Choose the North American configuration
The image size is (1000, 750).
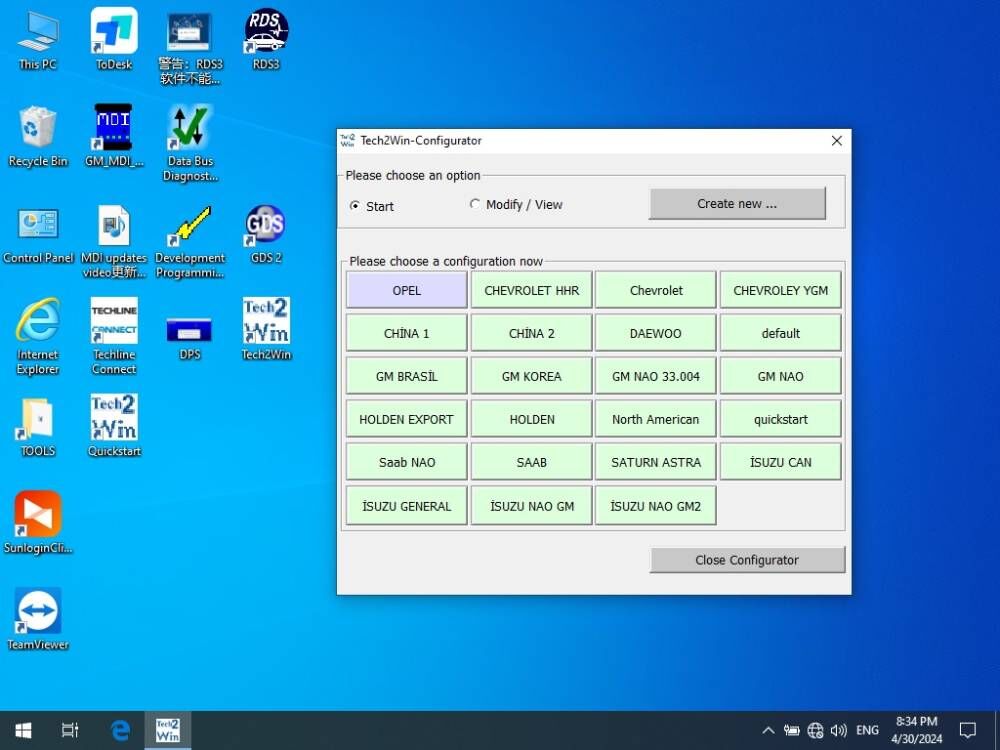point(656,419)
